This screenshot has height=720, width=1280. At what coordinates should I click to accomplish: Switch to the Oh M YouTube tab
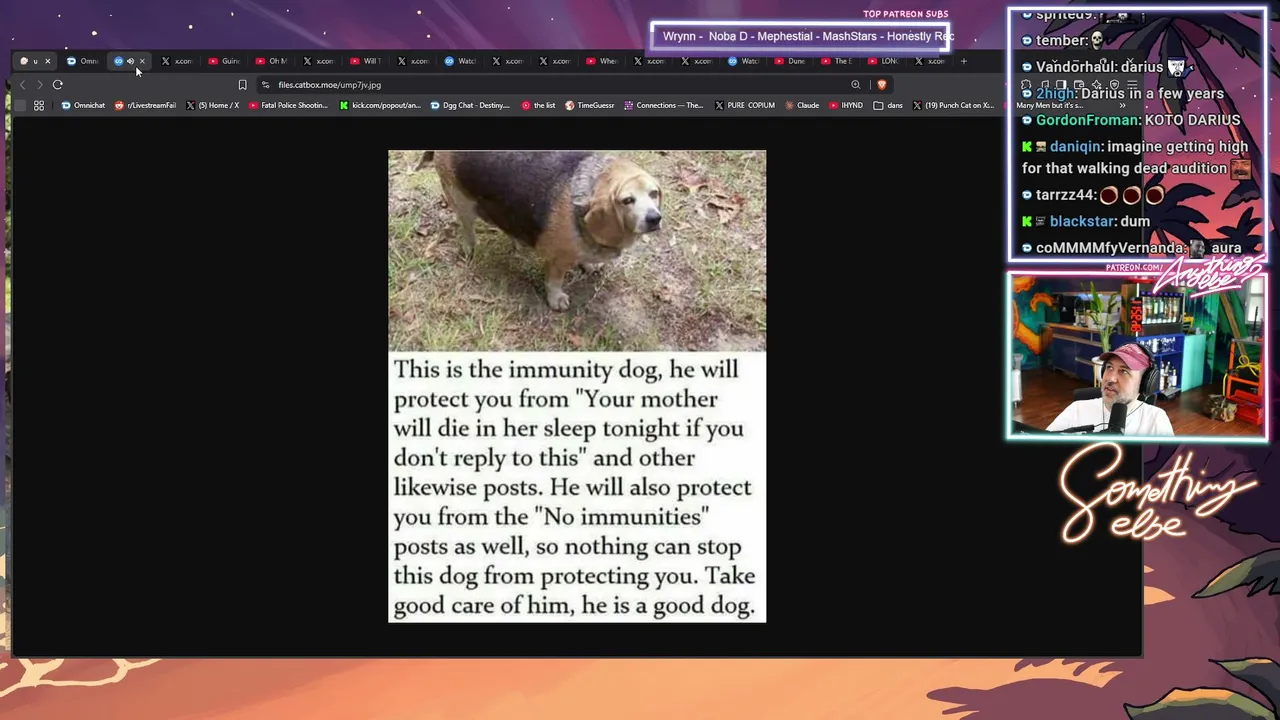click(272, 61)
